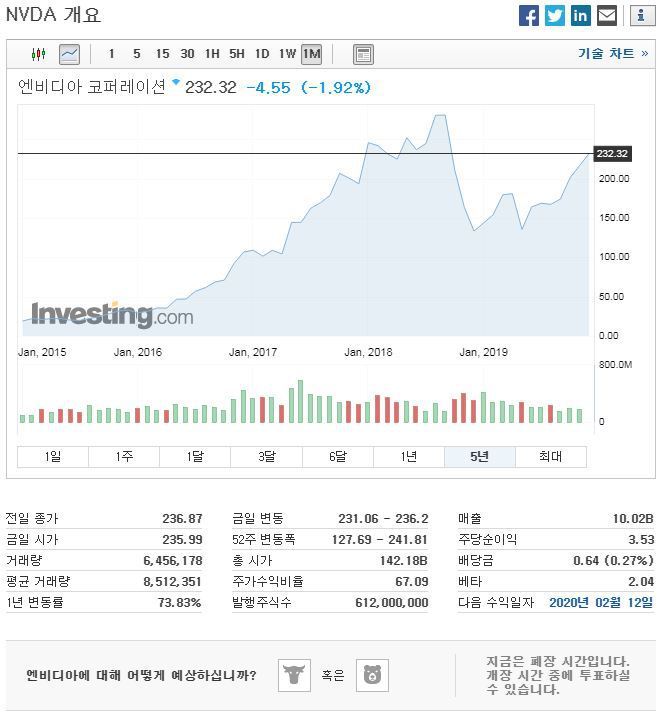Select the 3달 time range tab

coord(266,457)
